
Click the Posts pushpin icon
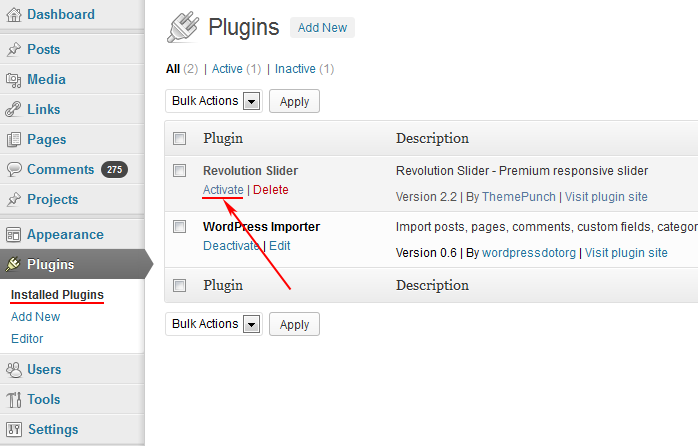[x=14, y=50]
